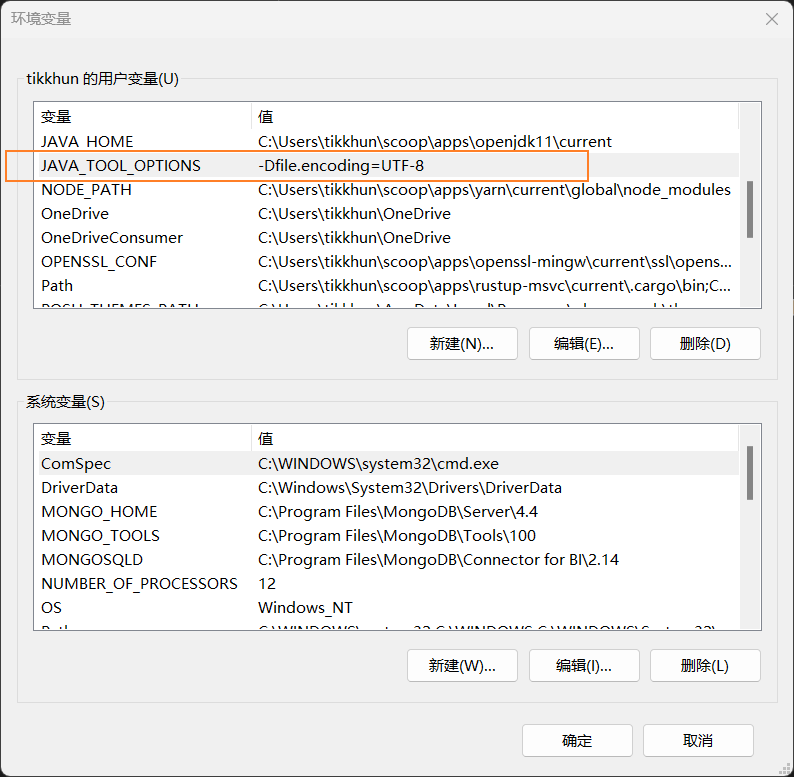Screen dimensions: 794x777
Task: Click the C:\WINDOWS\system32\cmd.exe value
Action: coord(378,463)
